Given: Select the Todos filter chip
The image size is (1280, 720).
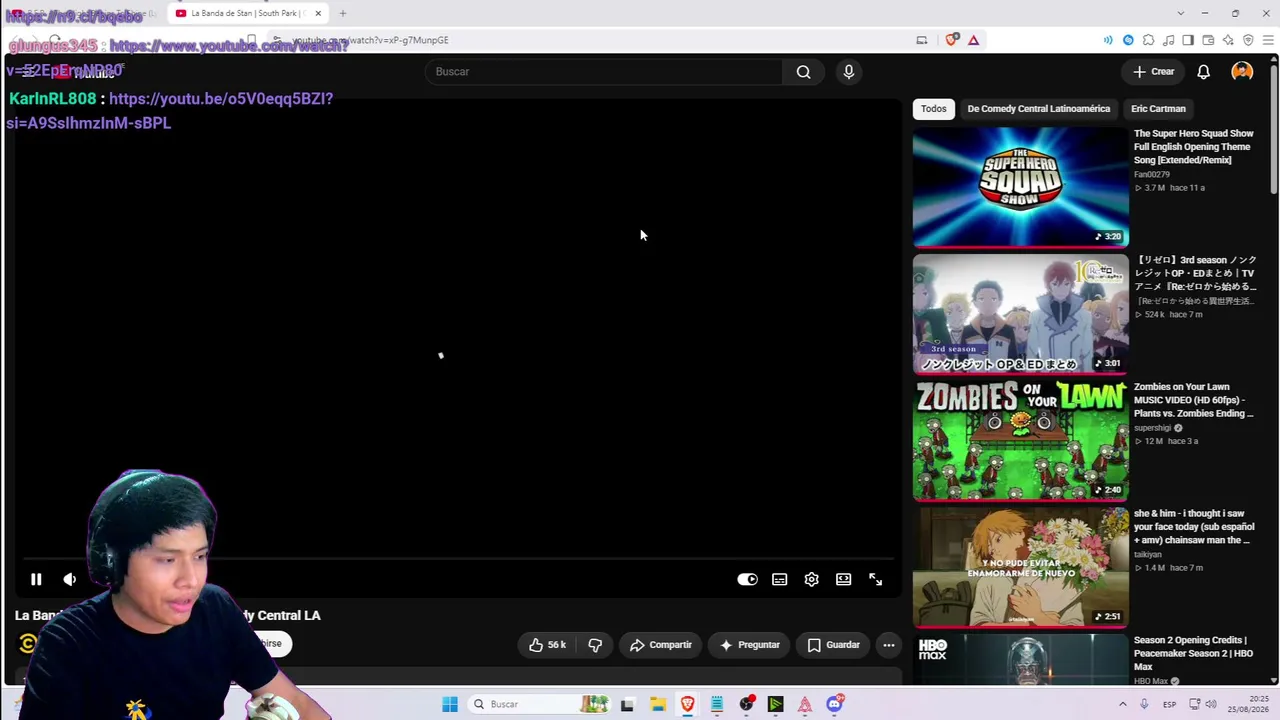Looking at the screenshot, I should (x=934, y=109).
